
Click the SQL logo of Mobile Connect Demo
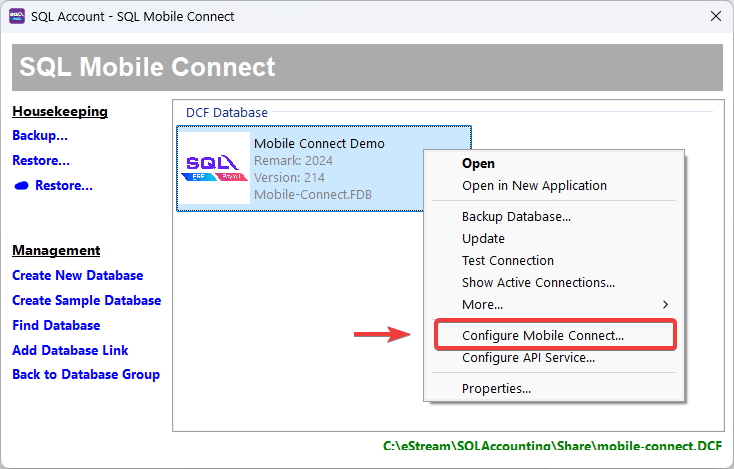[x=214, y=168]
